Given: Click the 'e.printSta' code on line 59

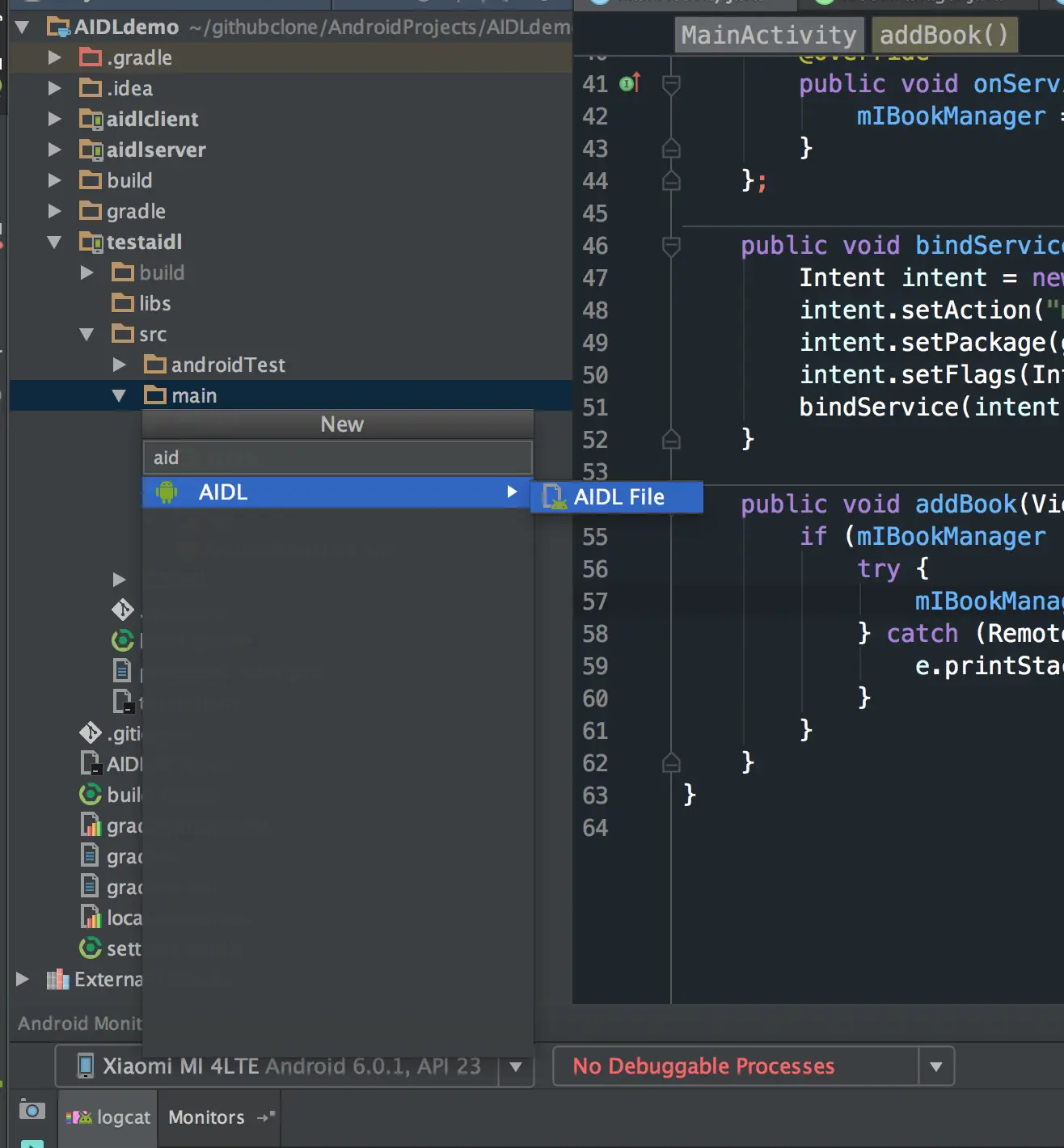Looking at the screenshot, I should tap(989, 666).
